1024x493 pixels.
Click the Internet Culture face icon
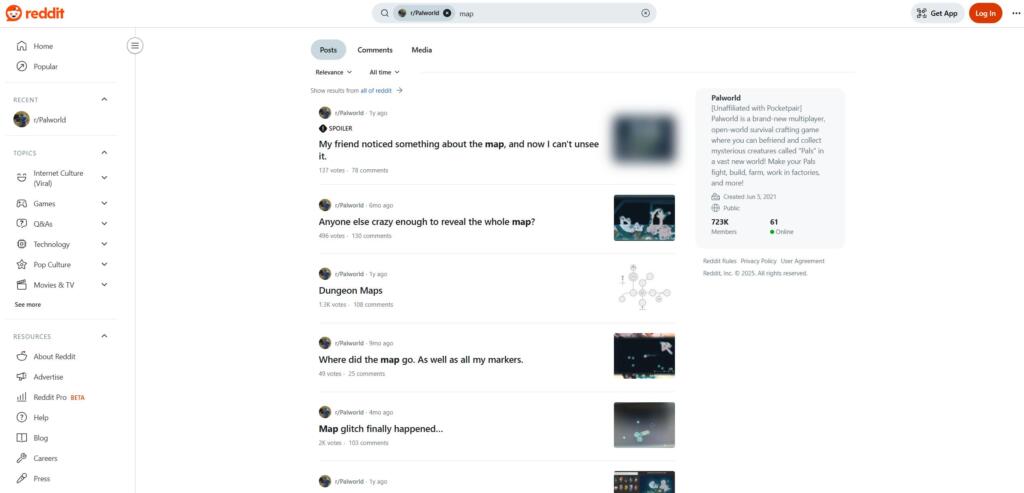tap(22, 178)
